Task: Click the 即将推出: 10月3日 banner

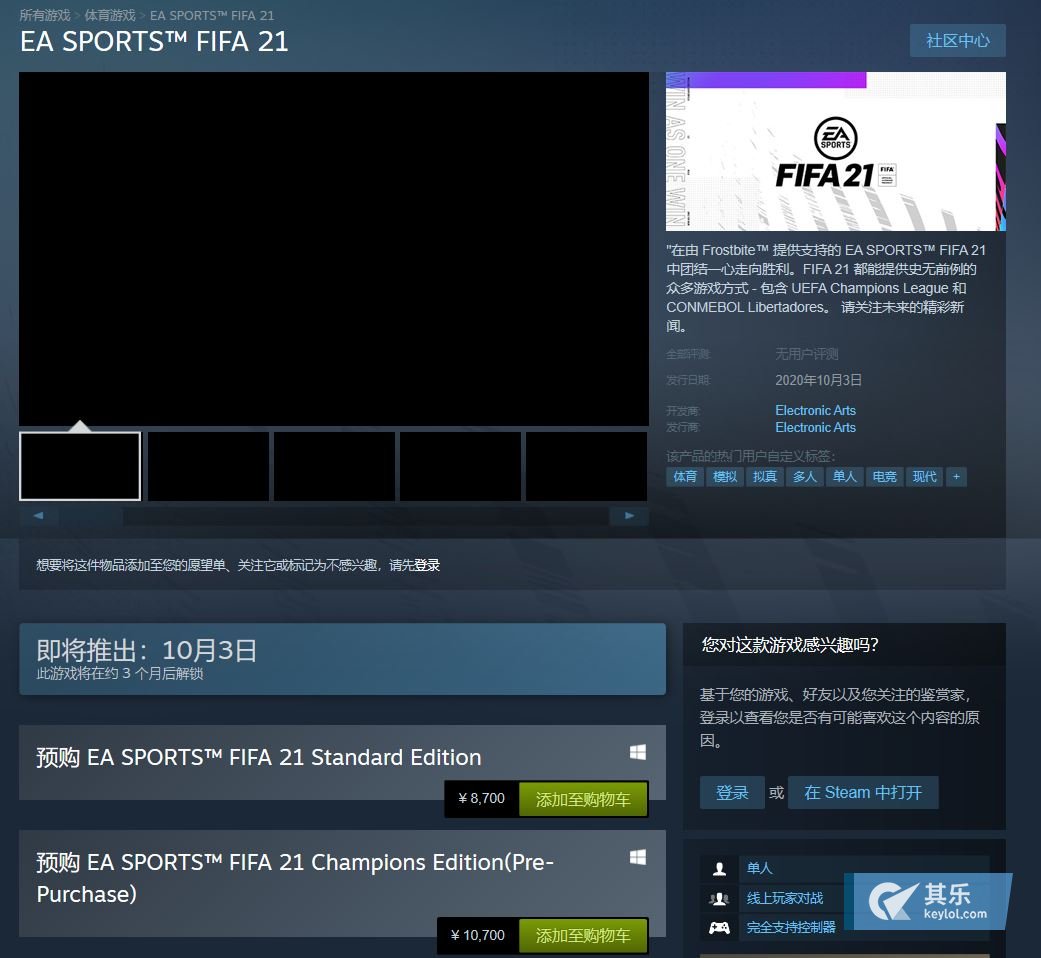Action: [x=343, y=659]
